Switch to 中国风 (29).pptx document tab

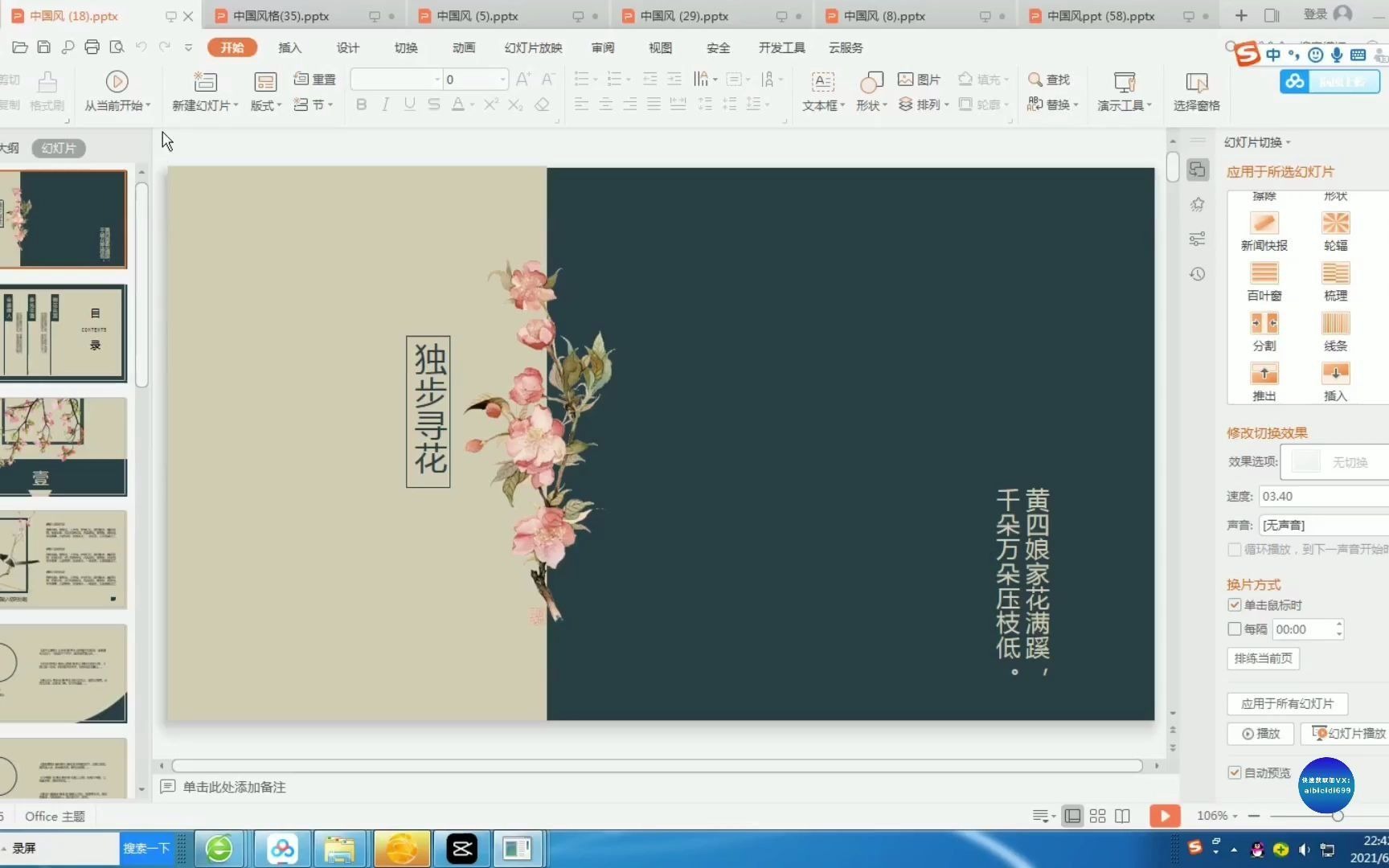684,16
